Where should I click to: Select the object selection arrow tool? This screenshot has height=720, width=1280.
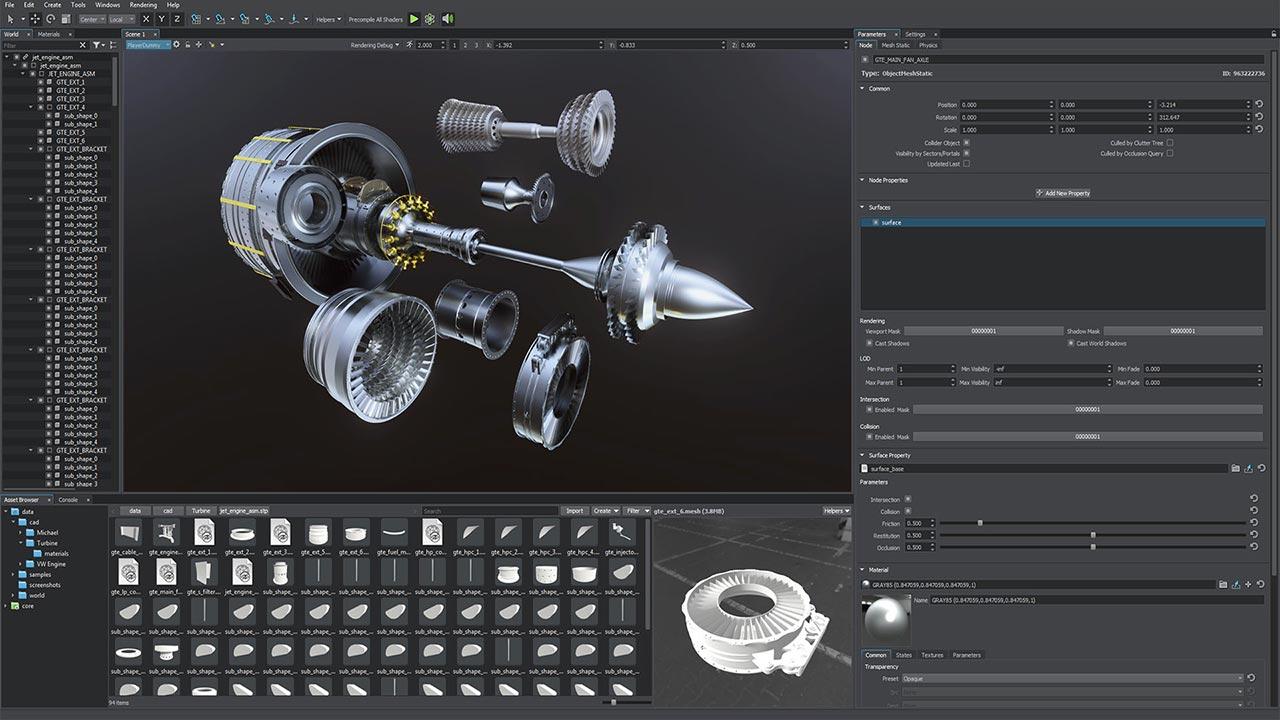(x=11, y=18)
